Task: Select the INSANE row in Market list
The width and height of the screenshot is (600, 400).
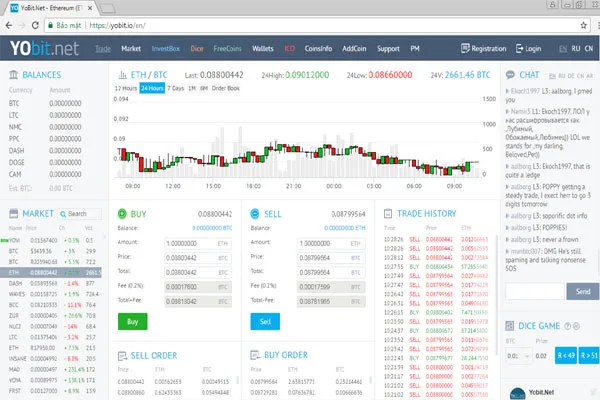Action: 51,359
